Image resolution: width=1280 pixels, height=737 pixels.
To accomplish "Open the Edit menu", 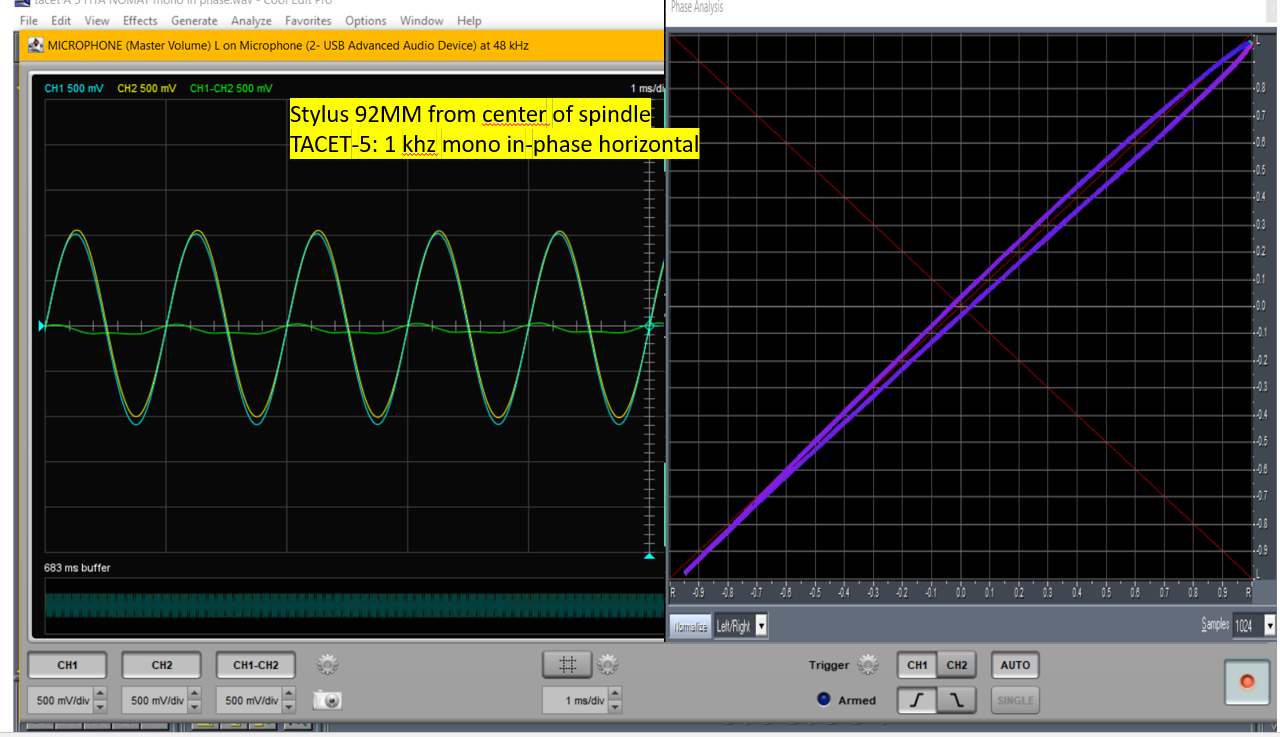I will [61, 20].
